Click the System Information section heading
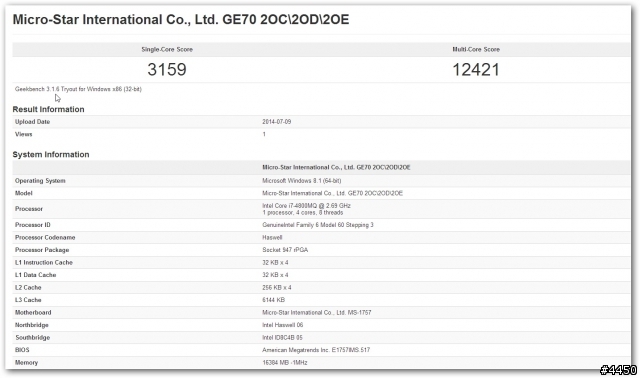This screenshot has height=378, width=640. 51,155
